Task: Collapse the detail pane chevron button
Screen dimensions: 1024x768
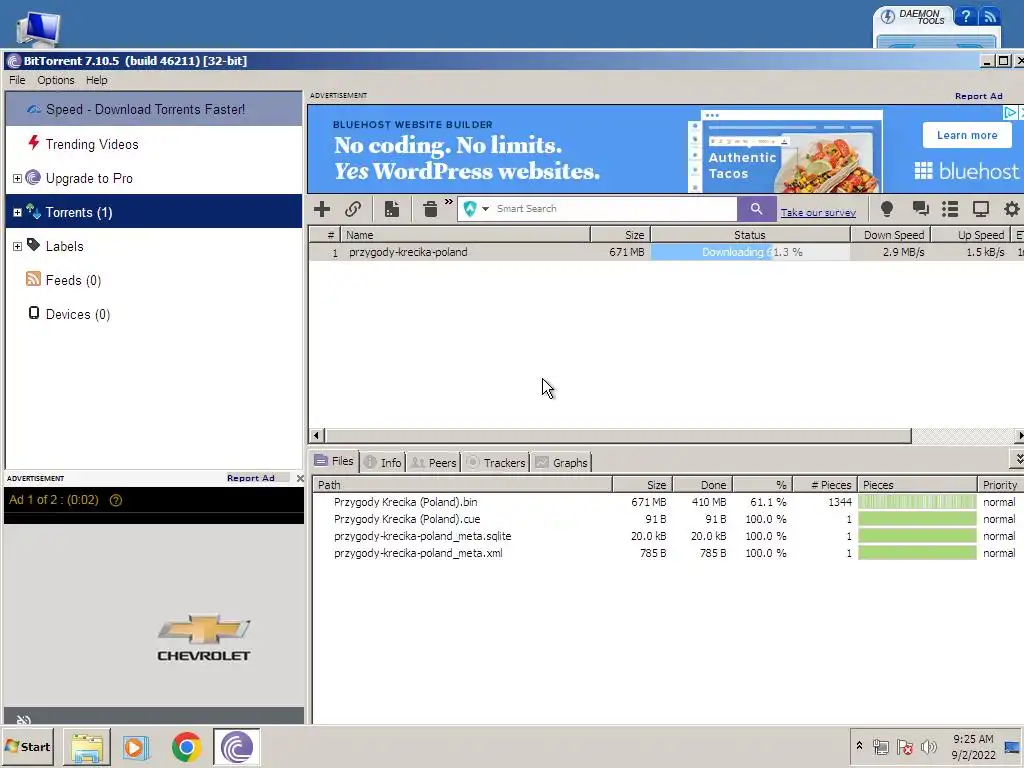Action: click(x=1017, y=458)
